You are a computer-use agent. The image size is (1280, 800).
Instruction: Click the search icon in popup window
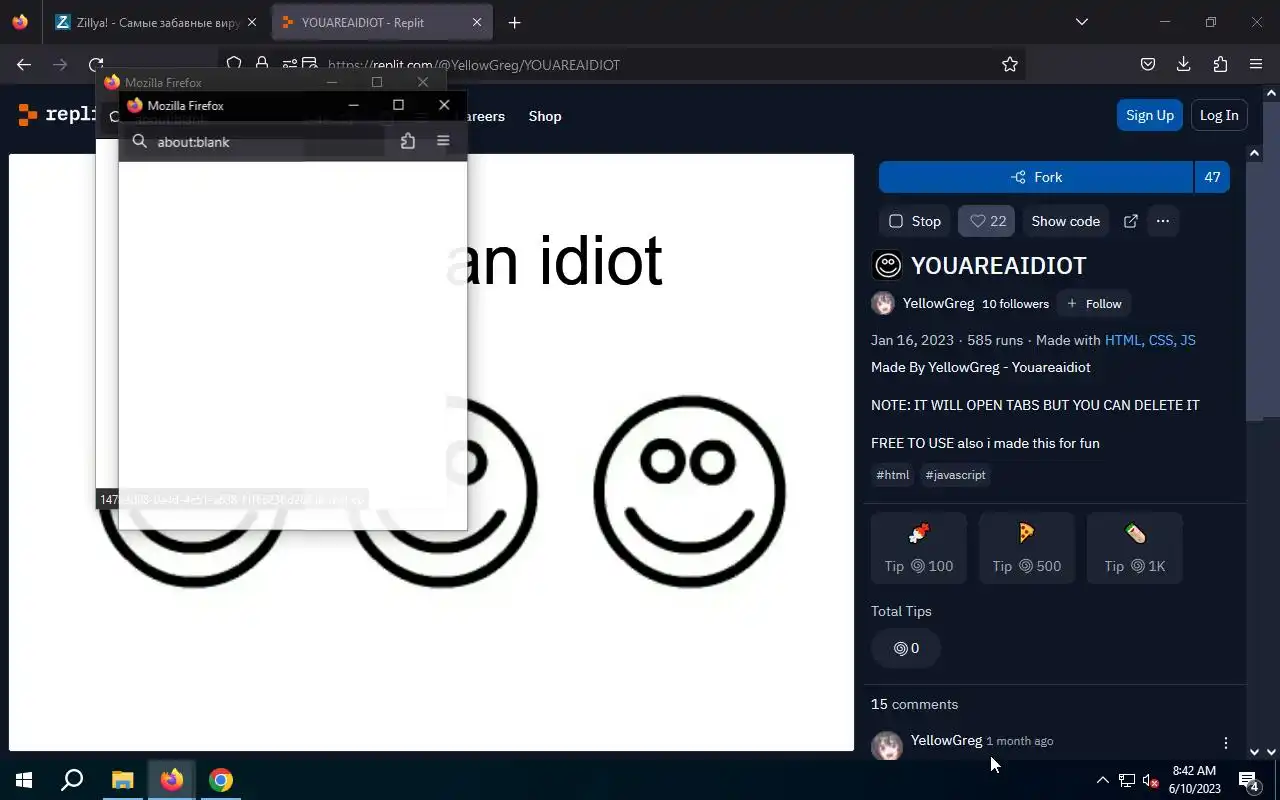pyautogui.click(x=140, y=141)
